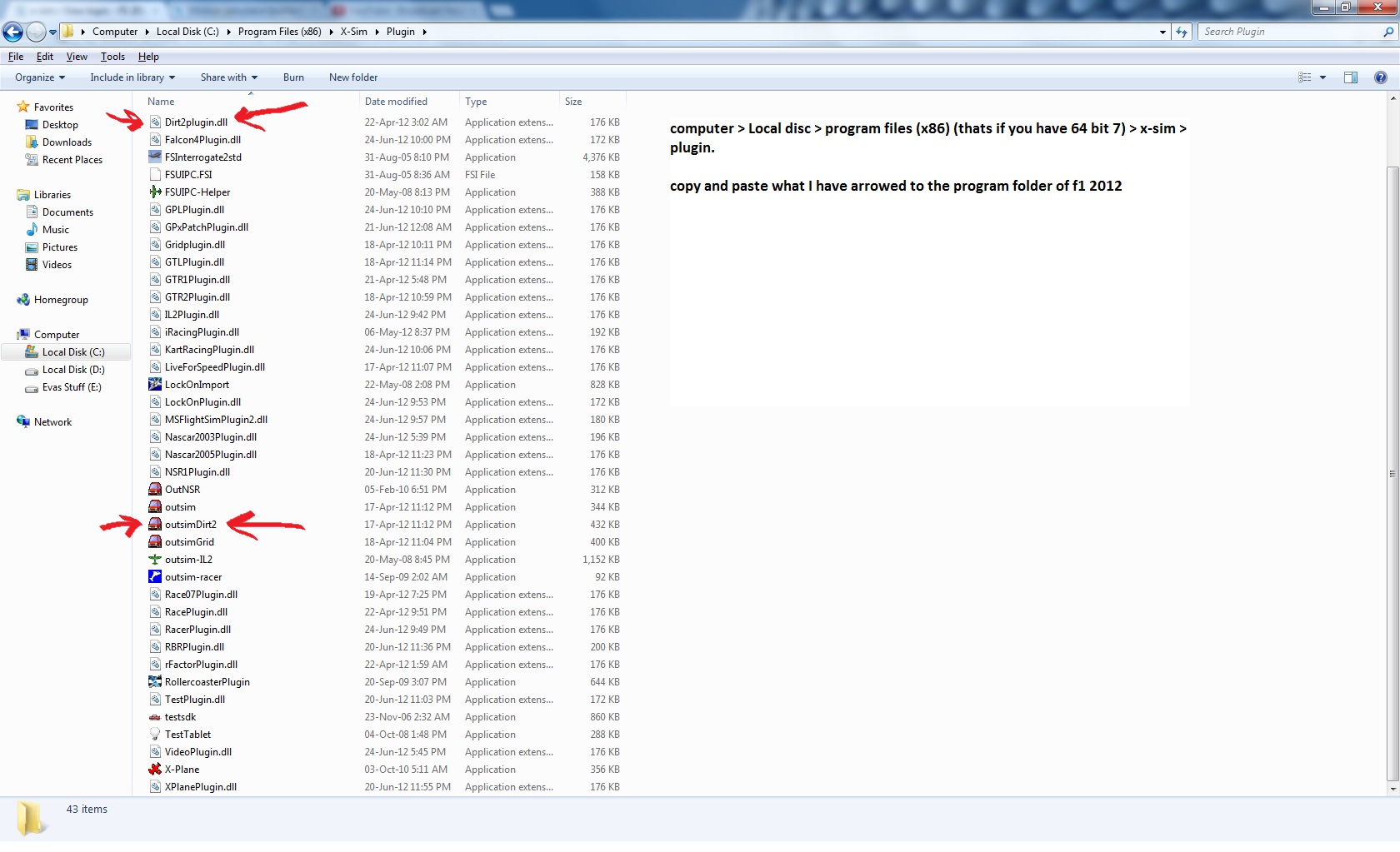The height and width of the screenshot is (852, 1400).
Task: Click the file list vertical scrollbar
Action: (1392, 473)
